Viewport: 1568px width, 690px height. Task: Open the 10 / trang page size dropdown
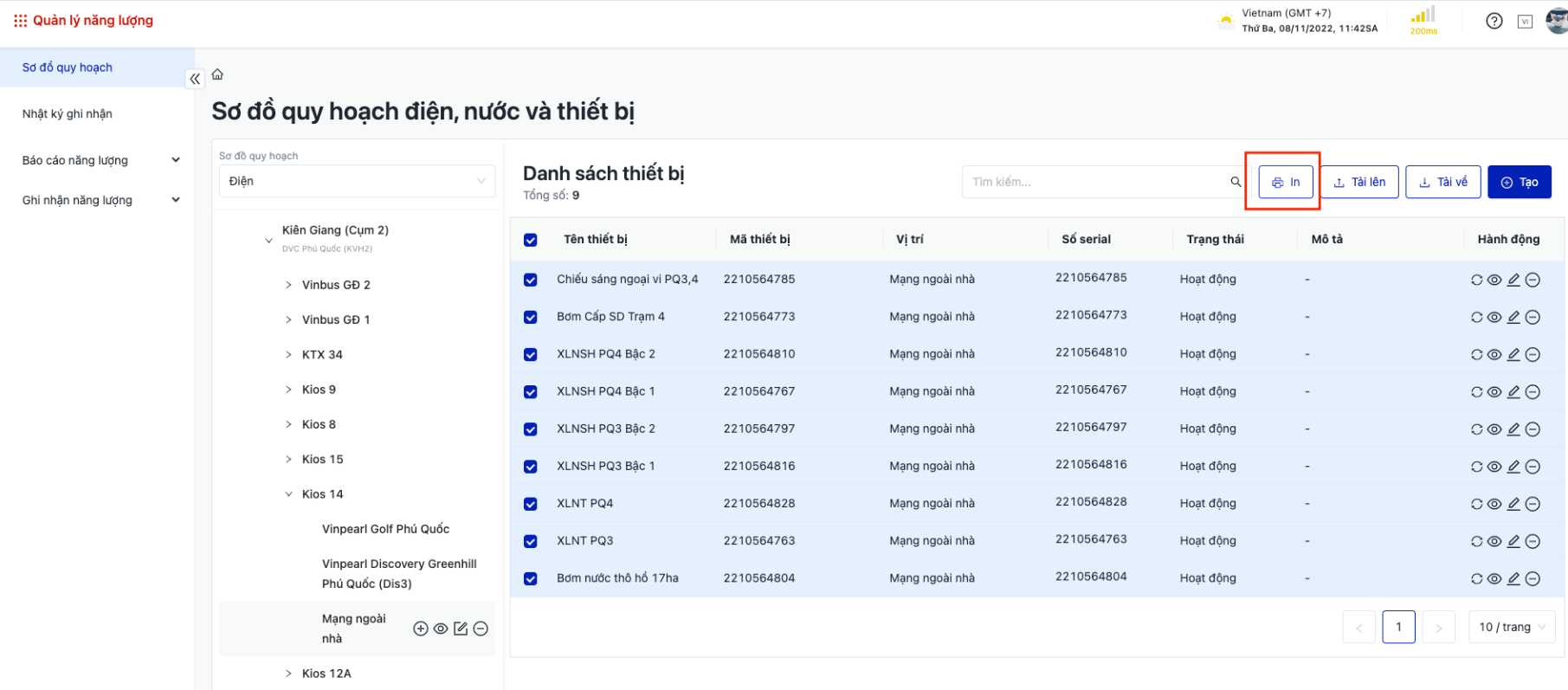(1511, 627)
